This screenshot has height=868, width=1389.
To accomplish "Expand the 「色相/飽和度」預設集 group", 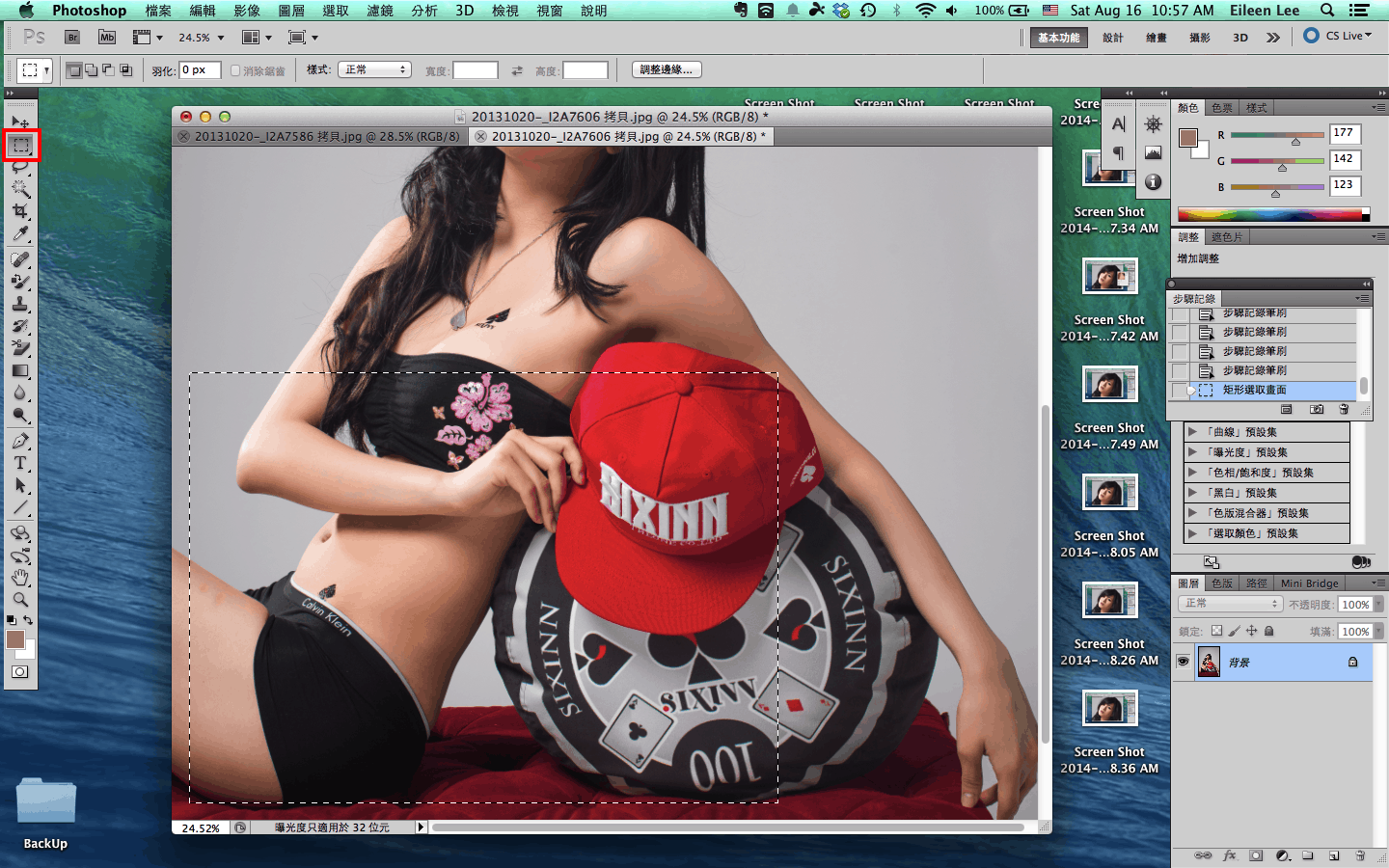I will coord(1193,473).
